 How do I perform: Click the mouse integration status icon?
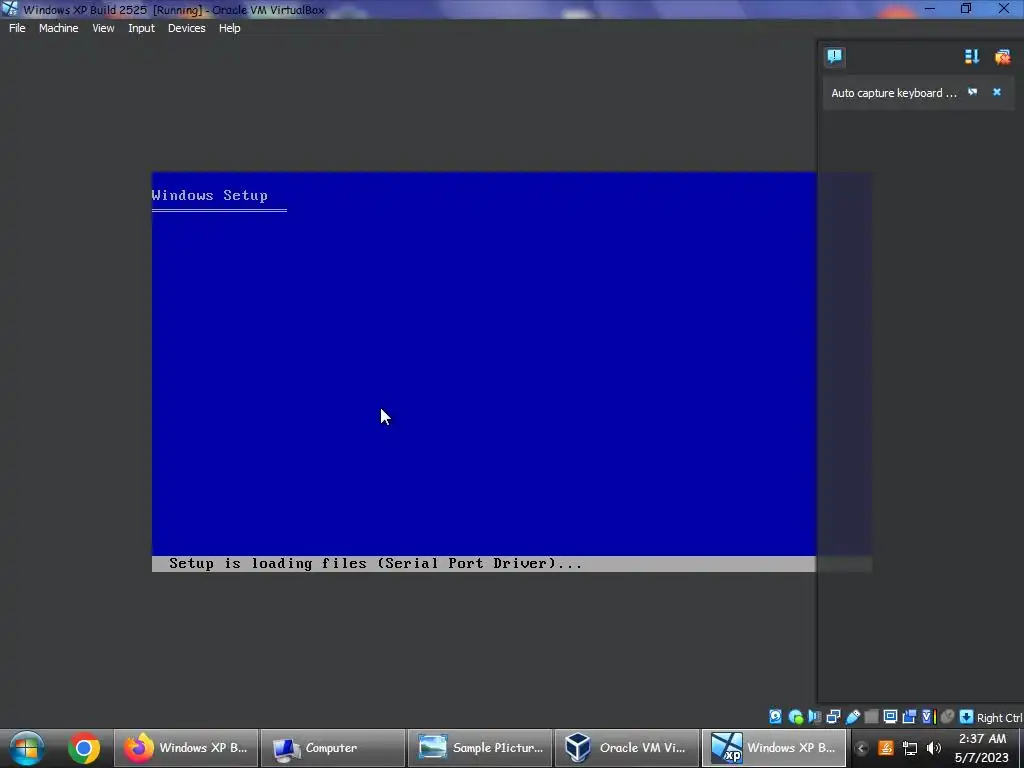[x=948, y=716]
